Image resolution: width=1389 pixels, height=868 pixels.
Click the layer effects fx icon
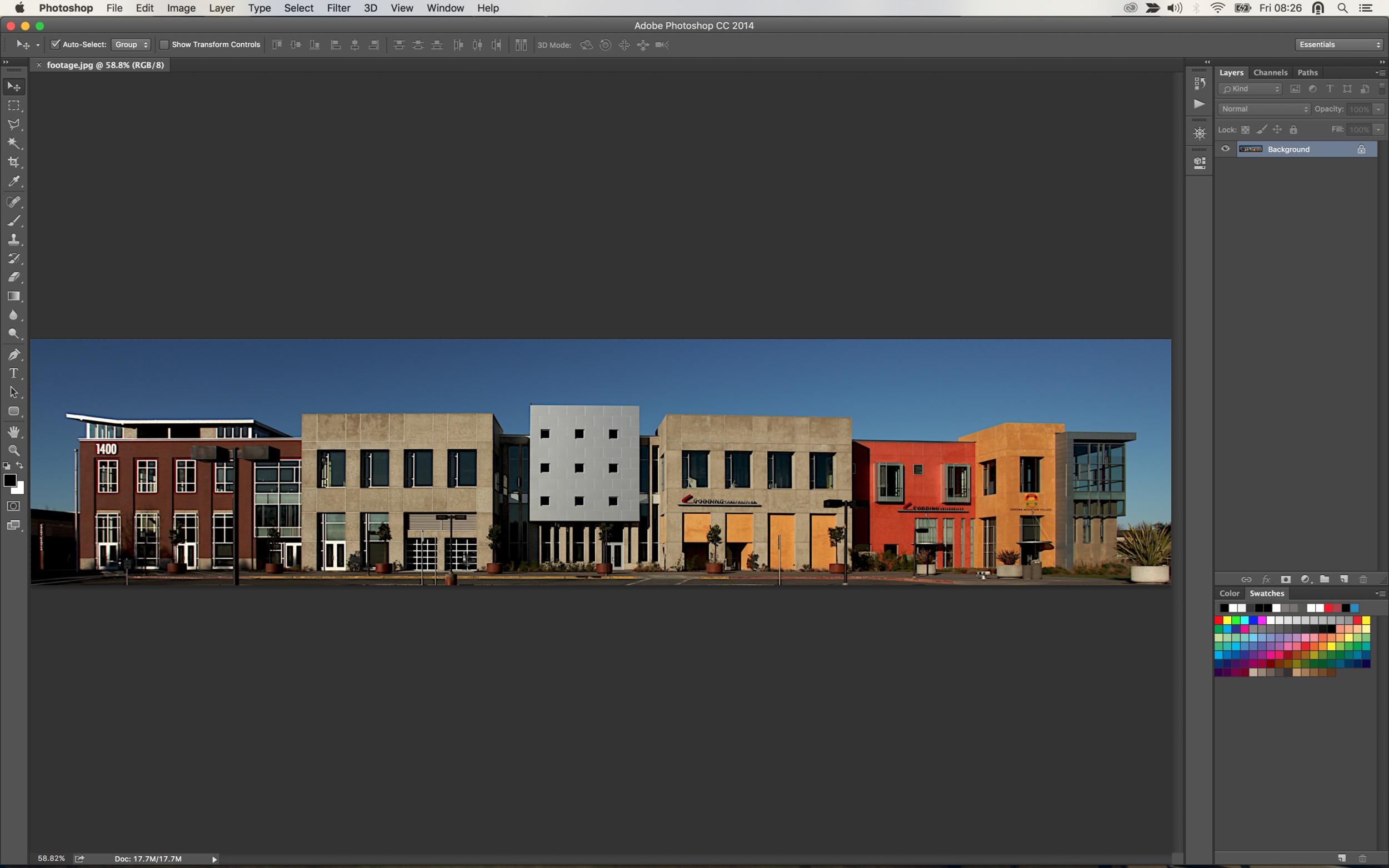pos(1266,579)
